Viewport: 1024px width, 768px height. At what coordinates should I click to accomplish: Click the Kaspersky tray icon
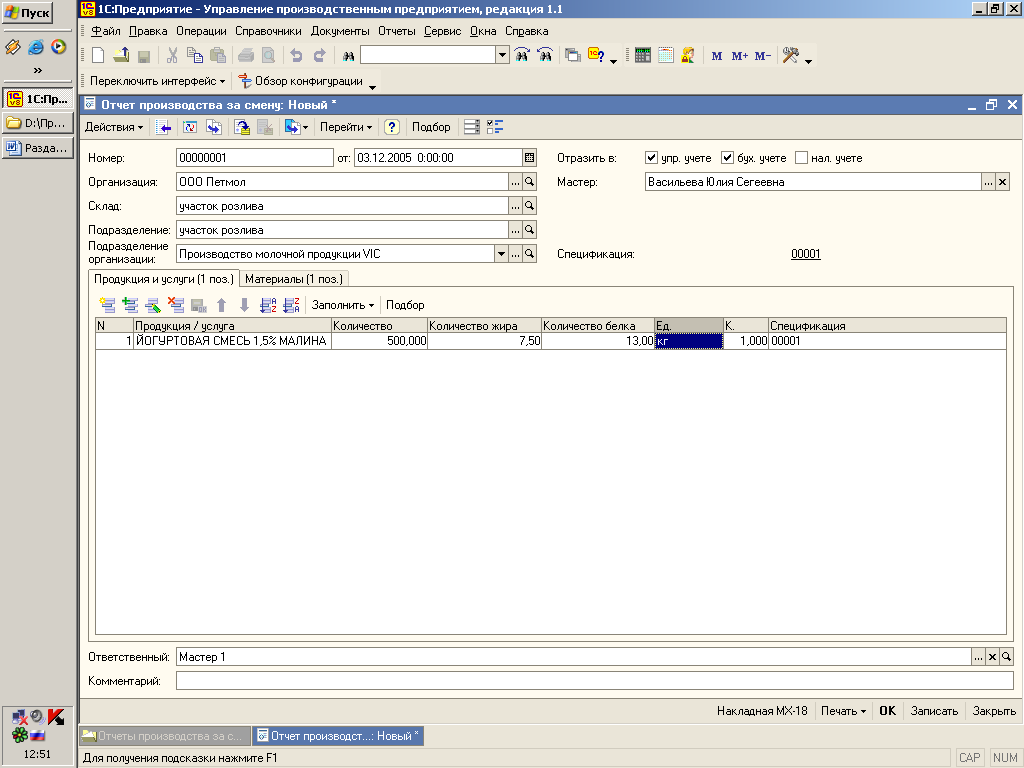click(x=56, y=718)
